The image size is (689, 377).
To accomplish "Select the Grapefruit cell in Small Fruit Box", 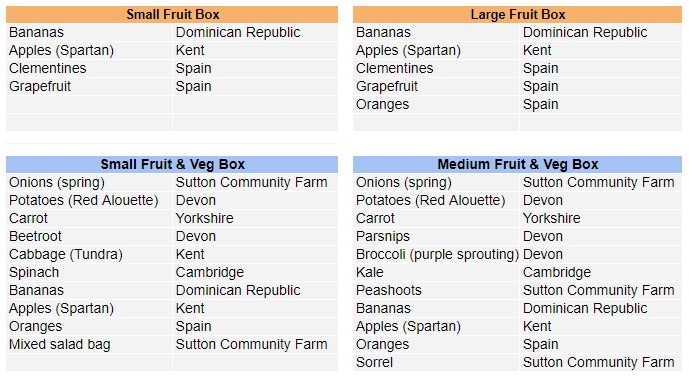I will pos(89,87).
